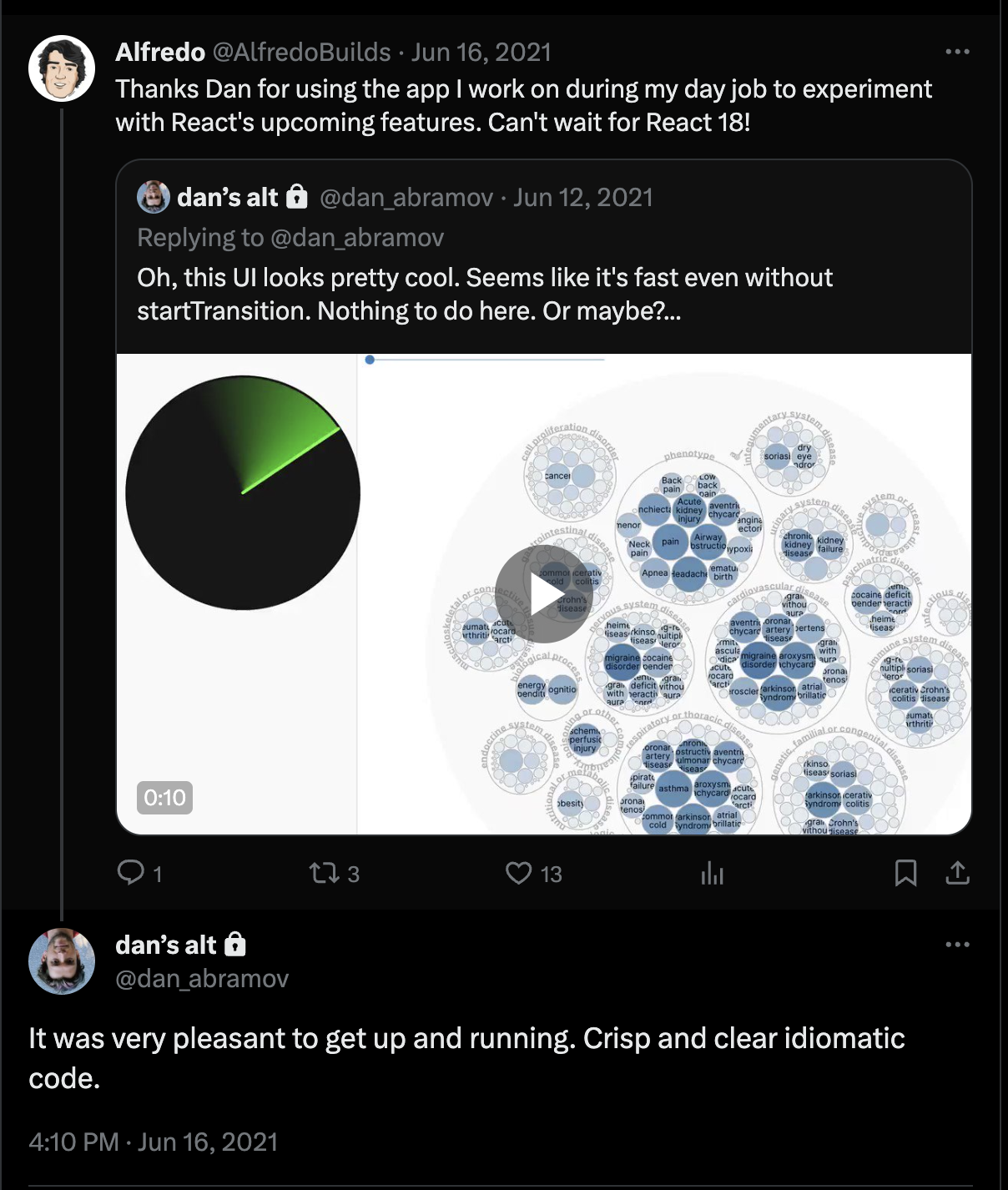Image resolution: width=1008 pixels, height=1190 pixels.
Task: Open the more options menu on dan's reply
Action: (x=957, y=945)
